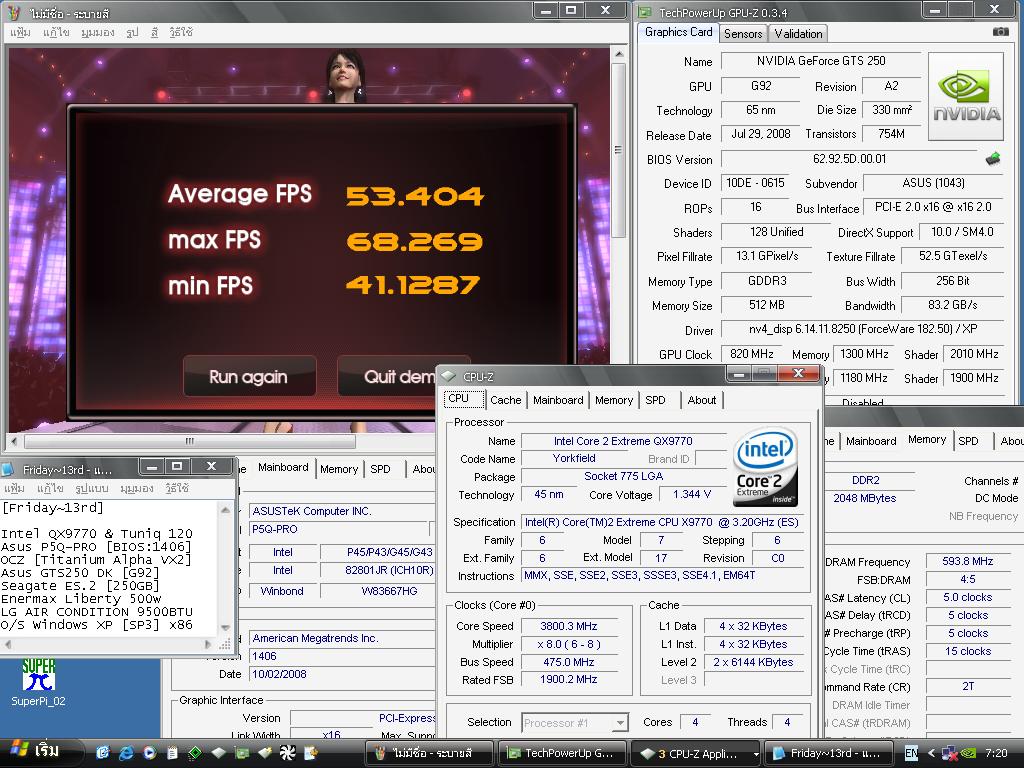Click the system tray clock 7:20

pyautogui.click(x=996, y=753)
